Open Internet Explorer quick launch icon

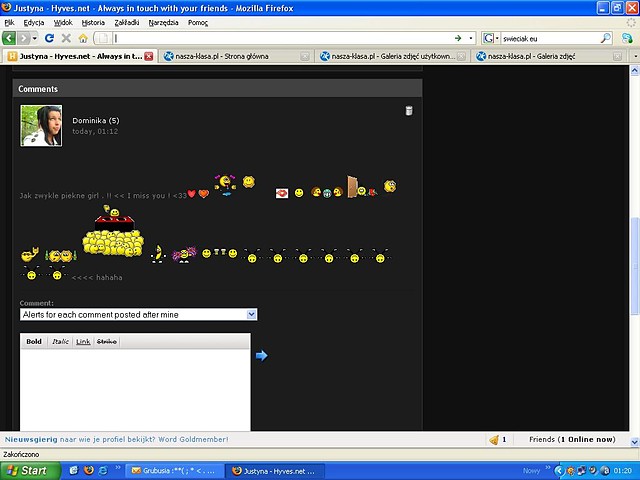pyautogui.click(x=103, y=471)
